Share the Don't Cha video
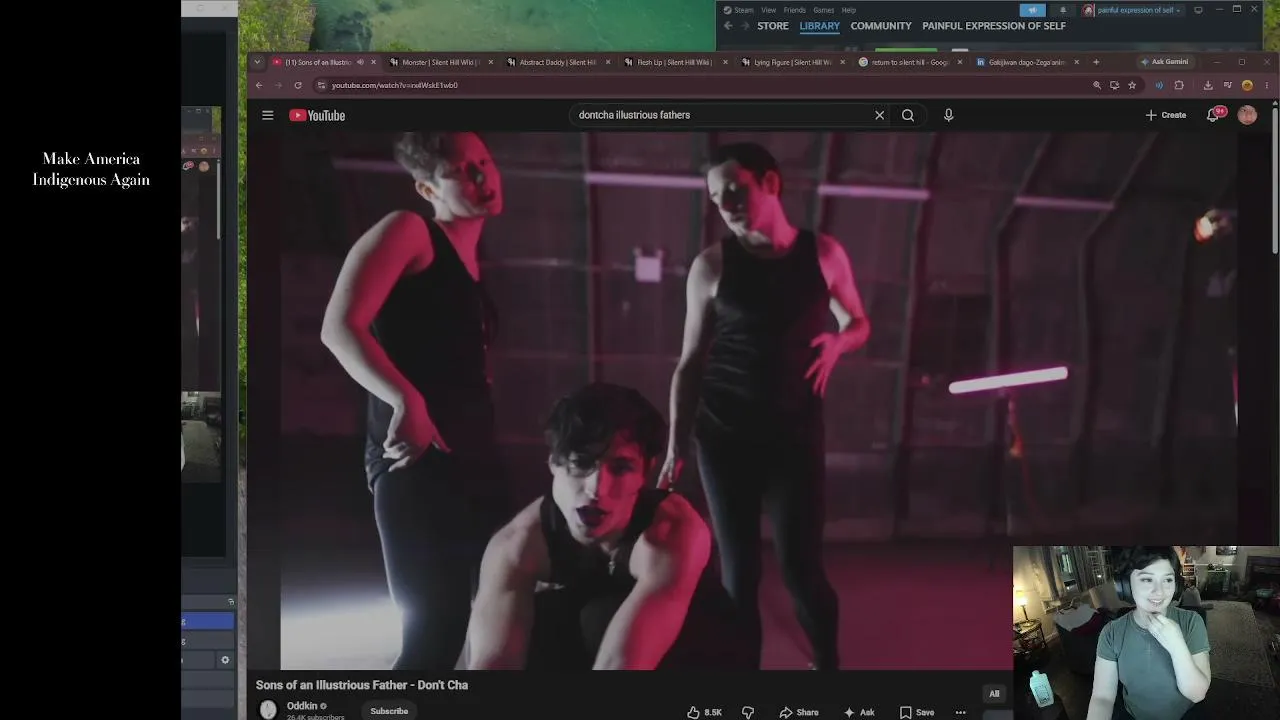Viewport: 1280px width, 720px height. click(799, 712)
